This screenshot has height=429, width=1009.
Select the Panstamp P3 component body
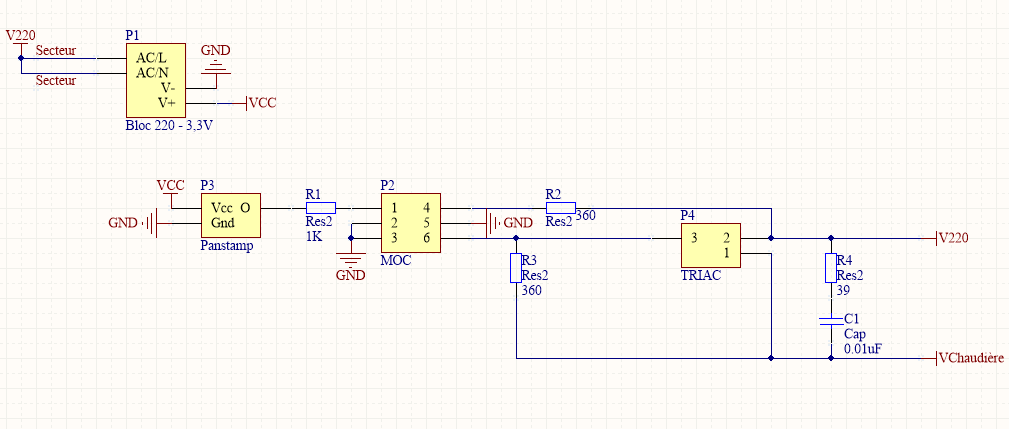(x=231, y=215)
